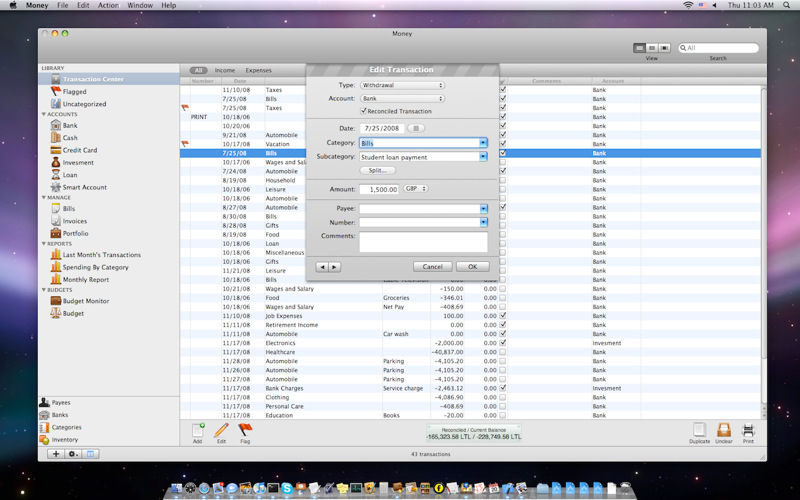Click the Add transaction toolbar icon
800x500 pixels.
click(x=197, y=433)
